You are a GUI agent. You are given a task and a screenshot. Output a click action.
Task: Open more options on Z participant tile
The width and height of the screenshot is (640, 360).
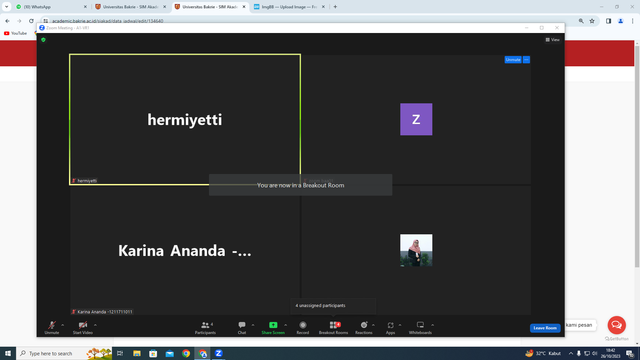(x=526, y=60)
